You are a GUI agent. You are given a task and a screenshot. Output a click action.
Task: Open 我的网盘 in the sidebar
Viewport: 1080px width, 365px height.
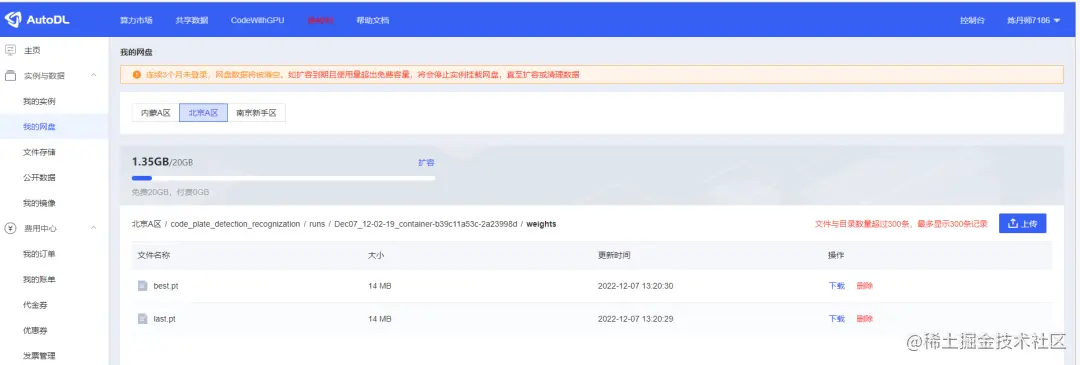39,127
